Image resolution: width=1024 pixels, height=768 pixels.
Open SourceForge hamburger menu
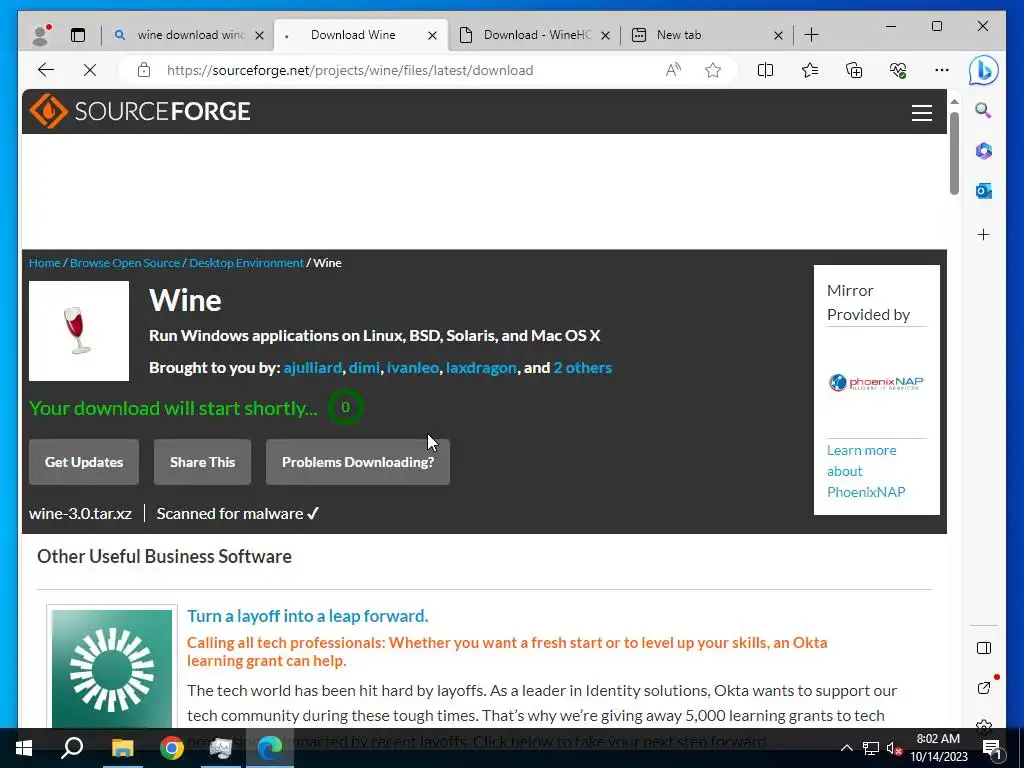click(x=921, y=113)
